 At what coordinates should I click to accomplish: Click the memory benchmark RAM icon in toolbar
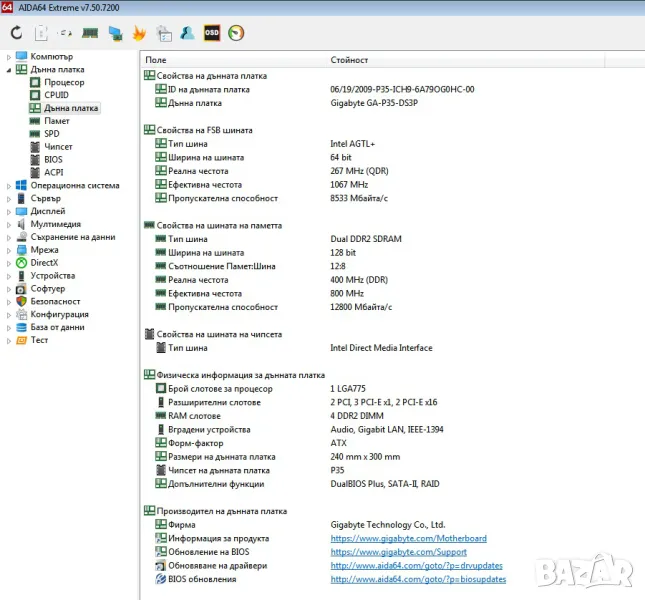pyautogui.click(x=90, y=33)
